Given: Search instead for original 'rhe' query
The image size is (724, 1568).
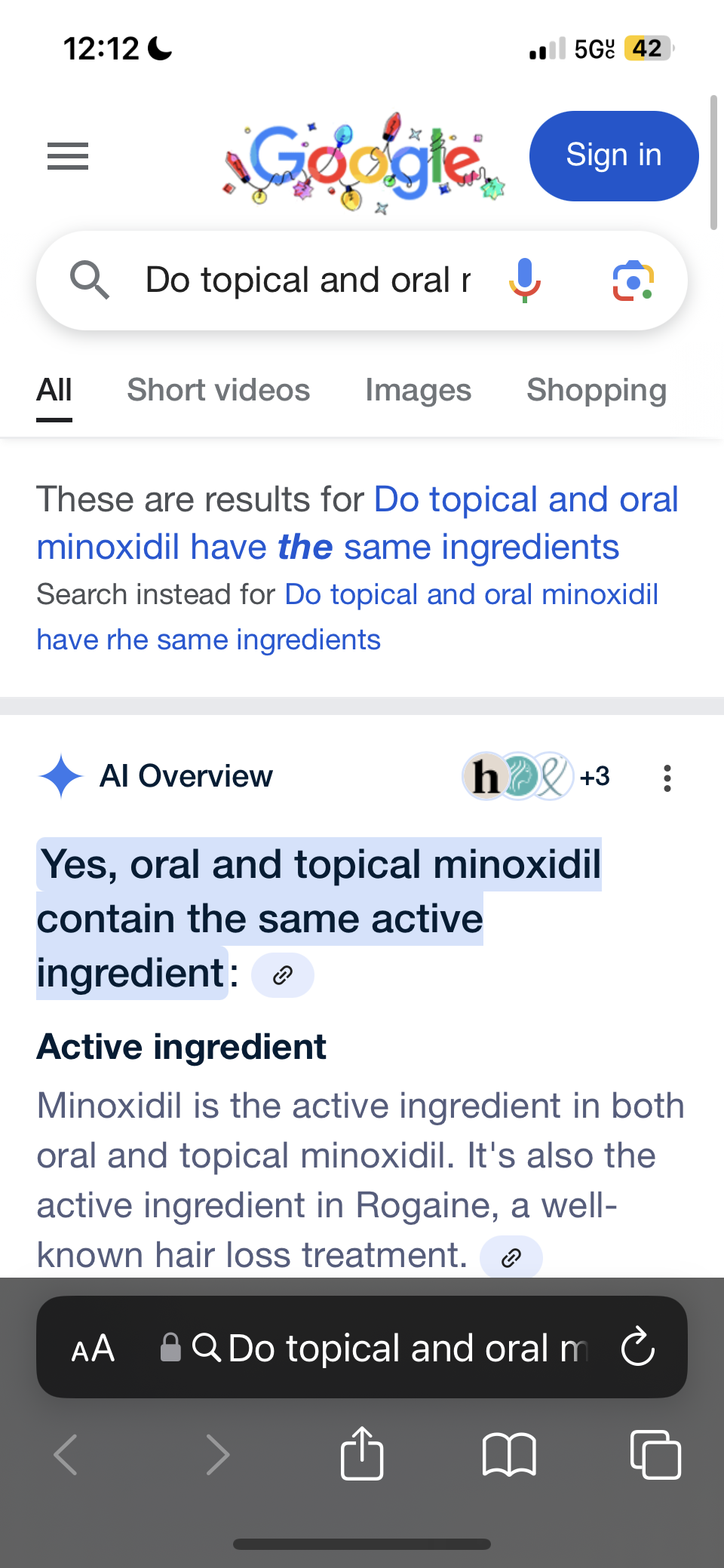Looking at the screenshot, I should (347, 617).
